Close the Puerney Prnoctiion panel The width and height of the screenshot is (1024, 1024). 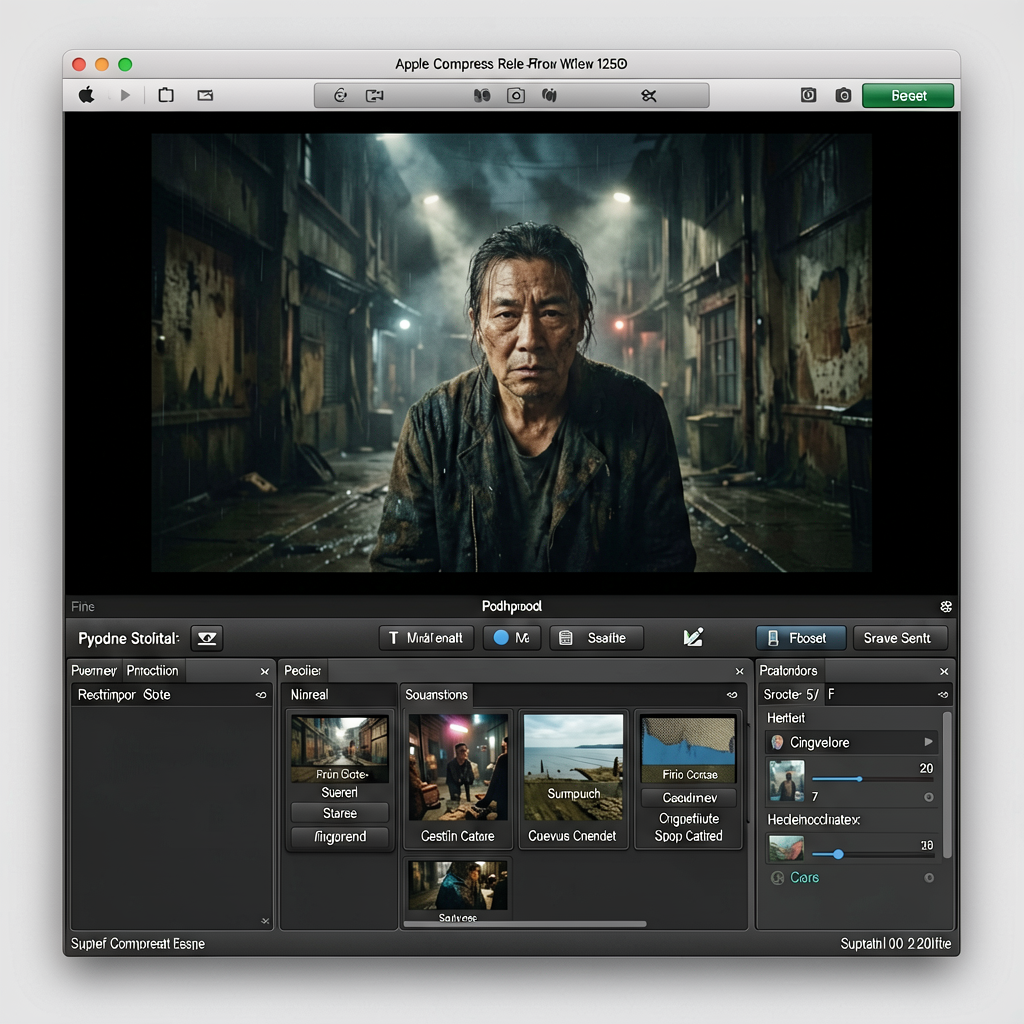tap(264, 671)
